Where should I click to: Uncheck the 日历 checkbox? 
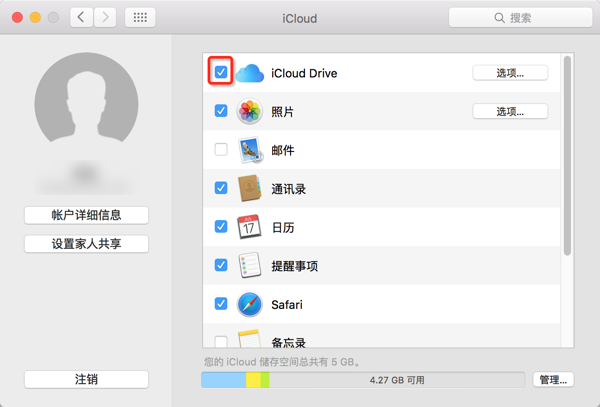[221, 226]
